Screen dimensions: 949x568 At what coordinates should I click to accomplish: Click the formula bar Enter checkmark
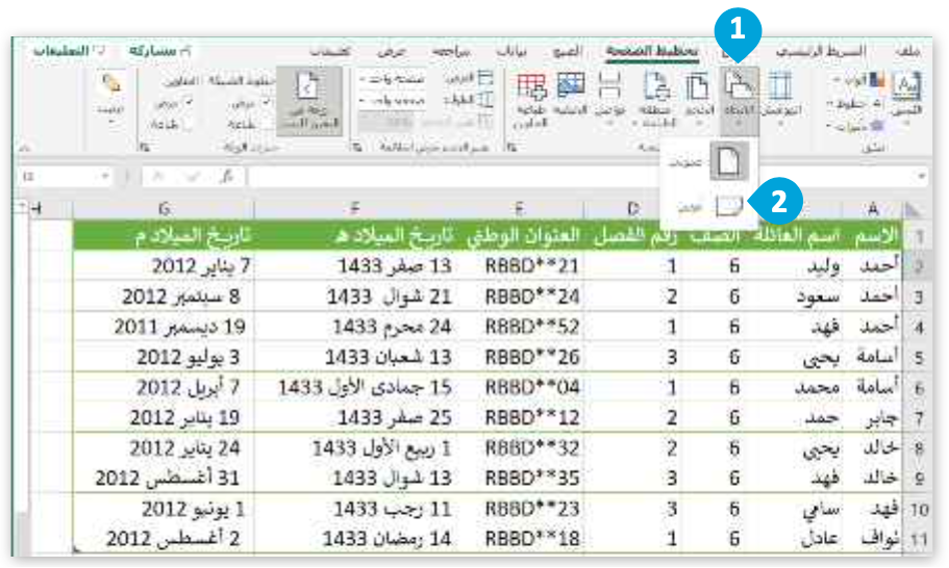click(192, 177)
